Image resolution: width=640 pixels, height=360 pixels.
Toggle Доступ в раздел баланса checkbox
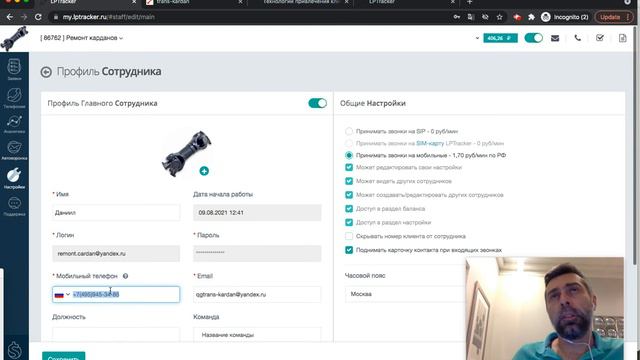[x=349, y=209]
